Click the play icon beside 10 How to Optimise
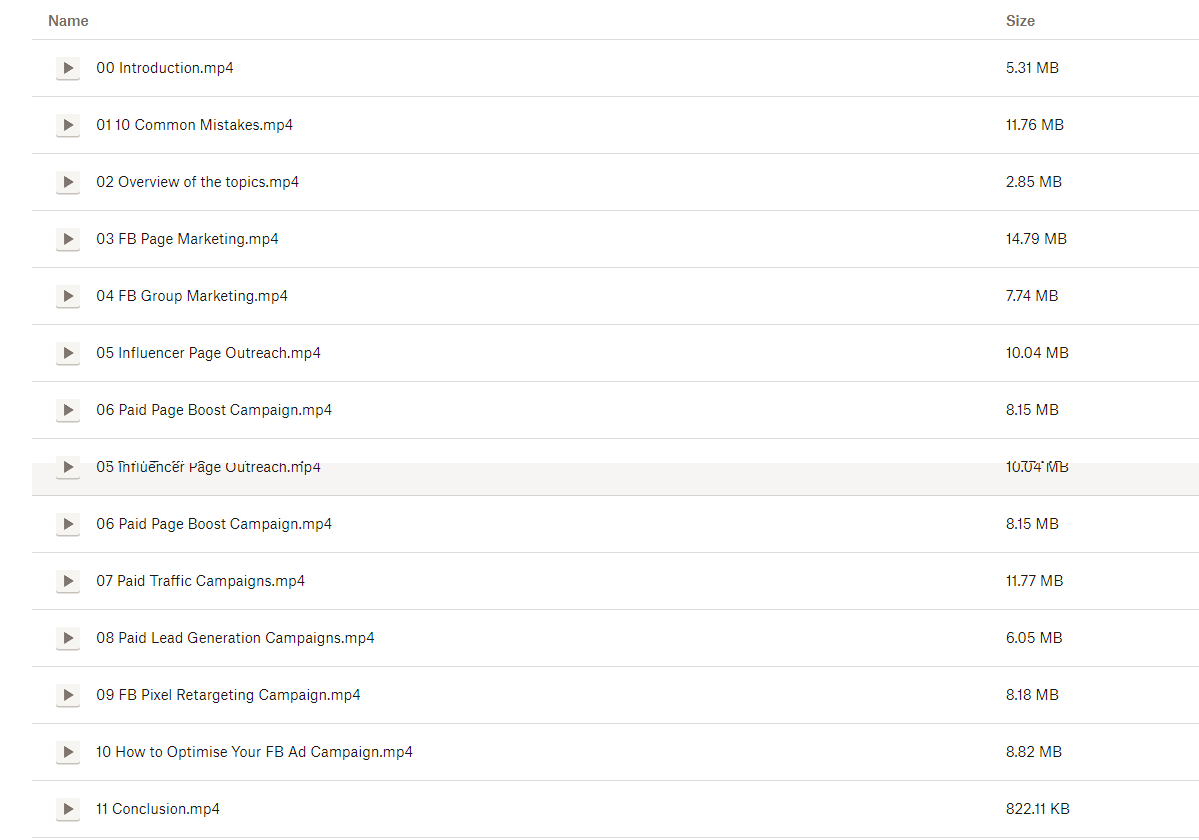This screenshot has height=840, width=1199. [68, 752]
